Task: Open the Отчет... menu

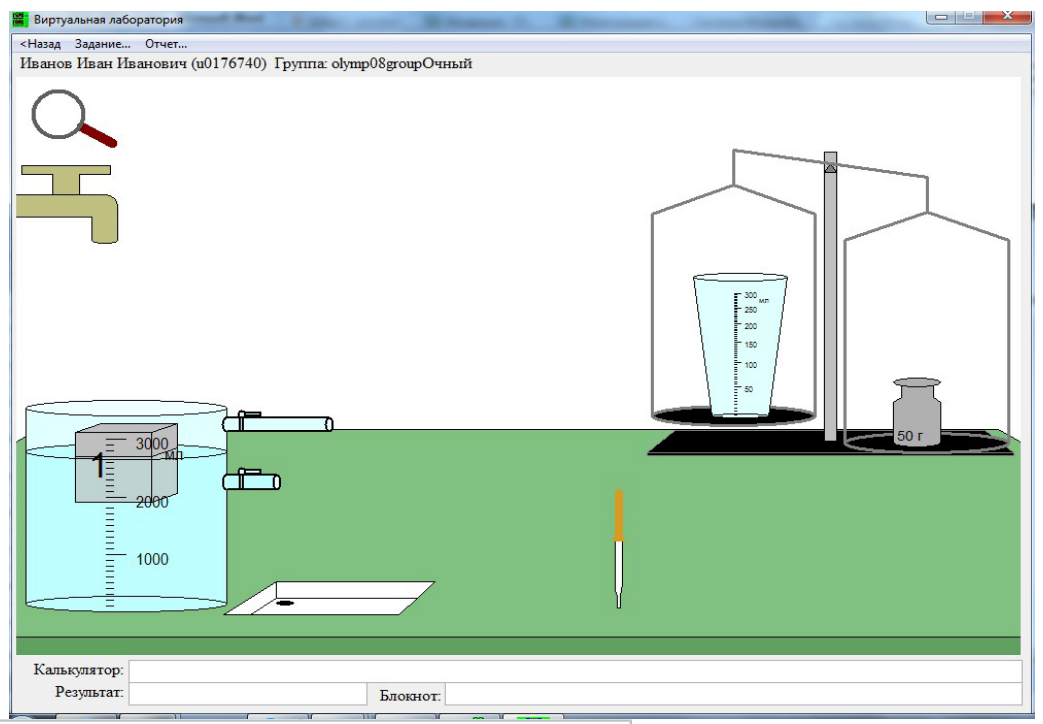Action: 166,44
